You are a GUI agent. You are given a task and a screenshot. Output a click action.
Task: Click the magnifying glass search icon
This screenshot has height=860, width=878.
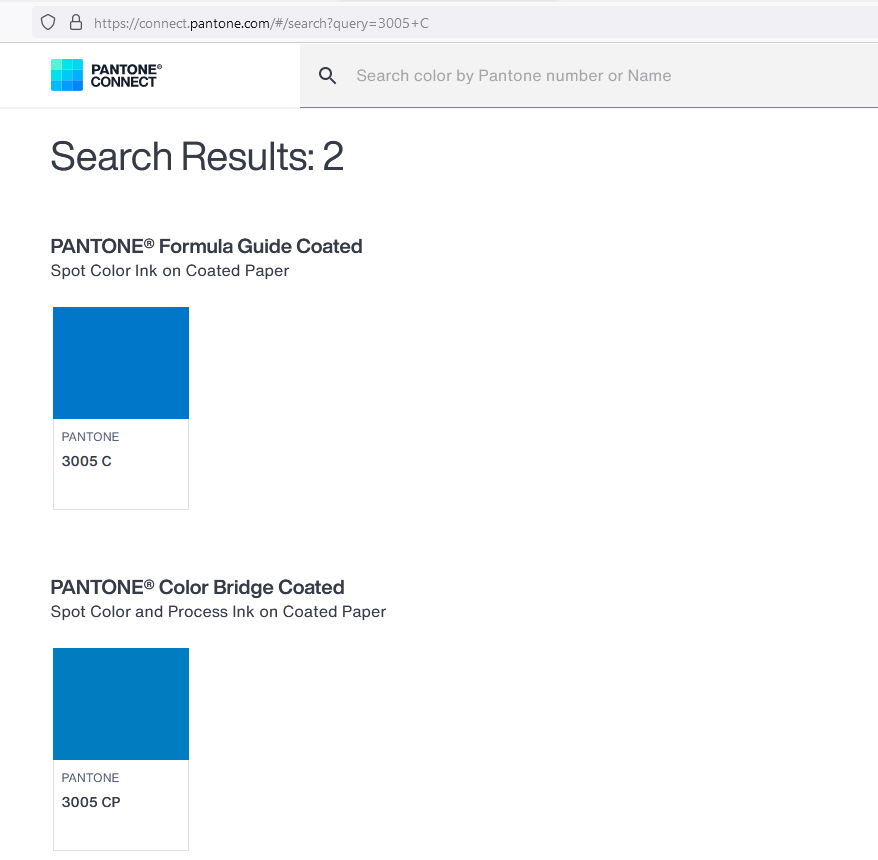(328, 76)
